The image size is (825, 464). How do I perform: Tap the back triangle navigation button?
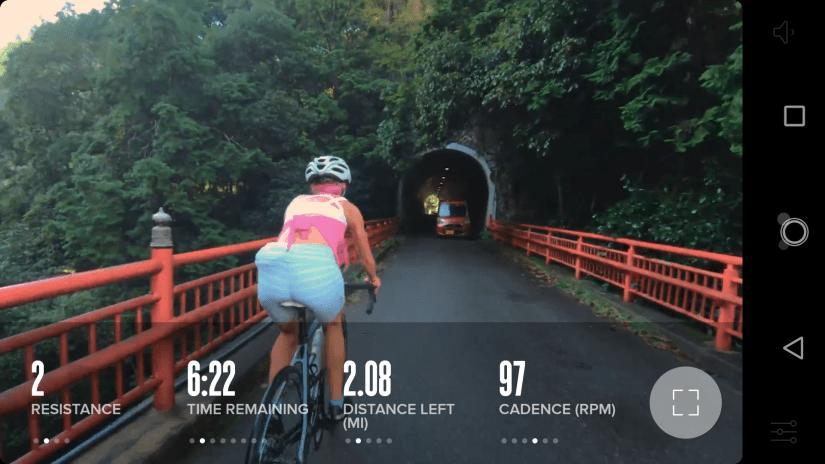[x=793, y=348]
